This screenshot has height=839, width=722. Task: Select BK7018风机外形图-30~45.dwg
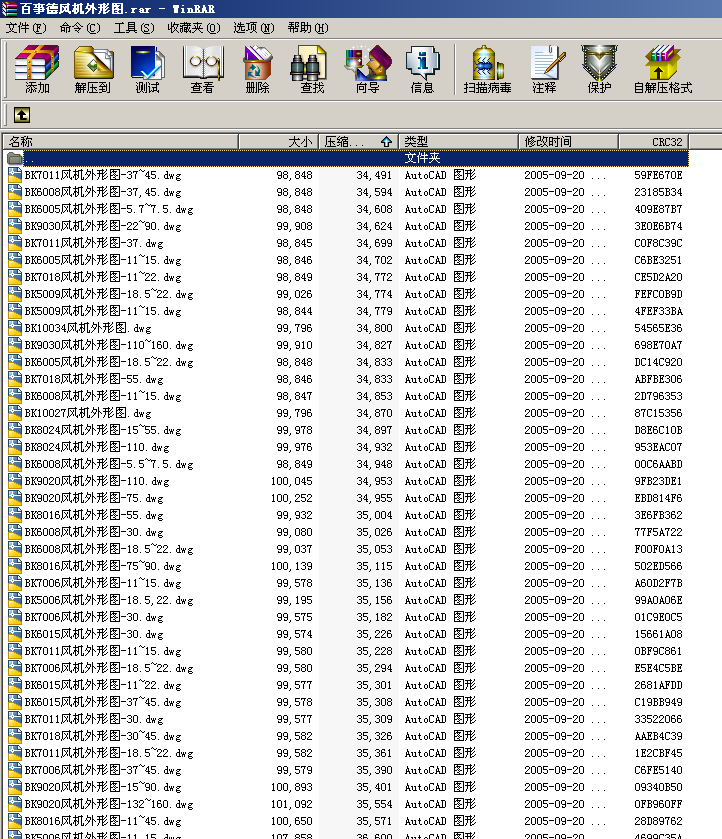tap(103, 736)
